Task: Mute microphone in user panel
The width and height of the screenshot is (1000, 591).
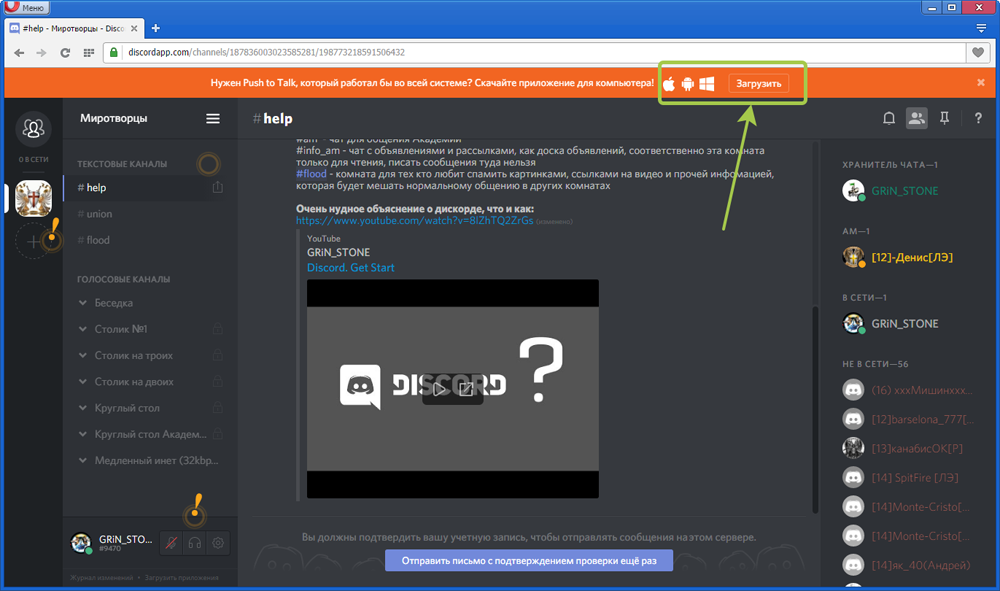Action: tap(172, 543)
